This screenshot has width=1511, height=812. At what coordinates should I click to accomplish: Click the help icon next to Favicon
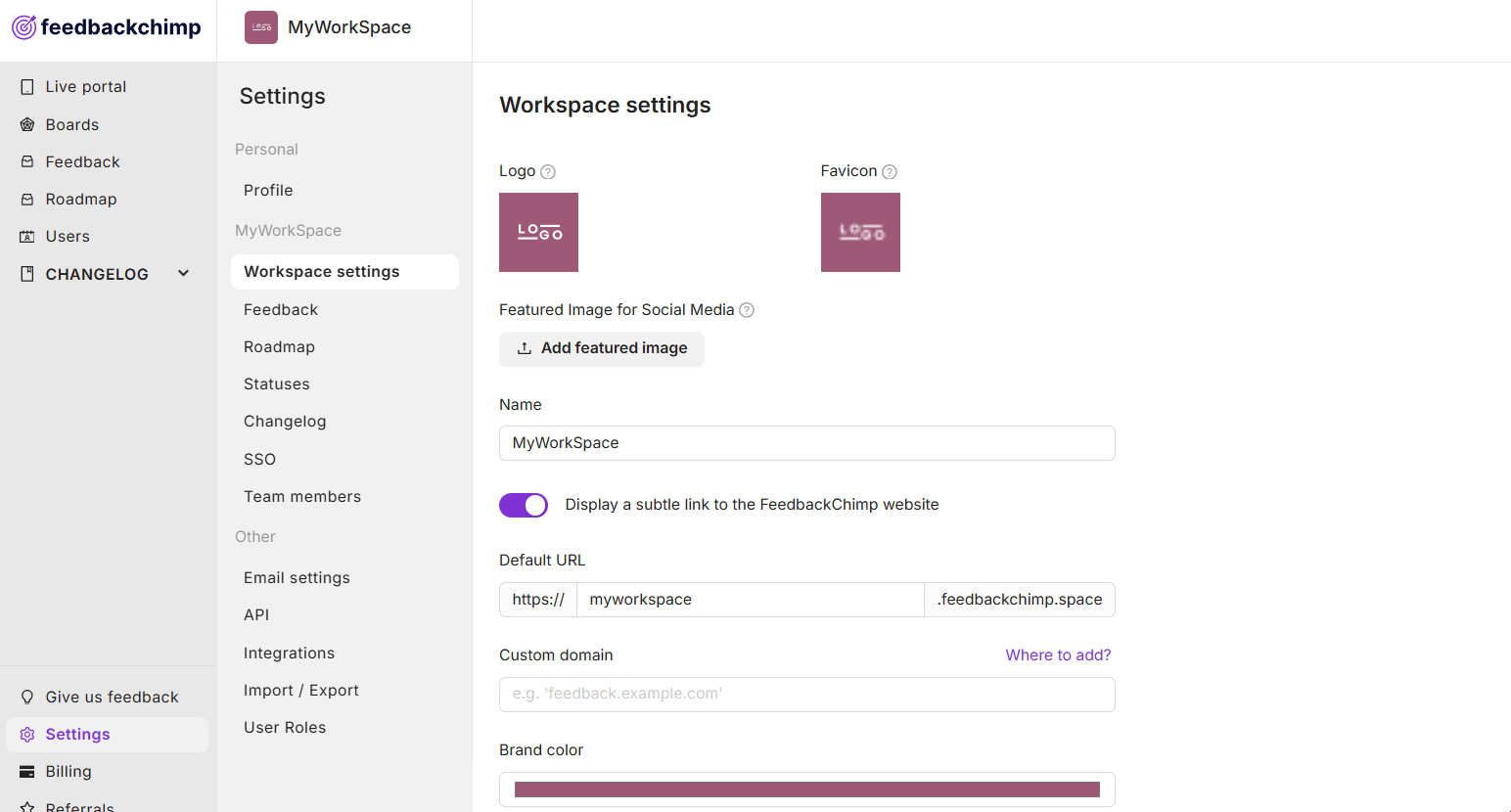coord(890,172)
